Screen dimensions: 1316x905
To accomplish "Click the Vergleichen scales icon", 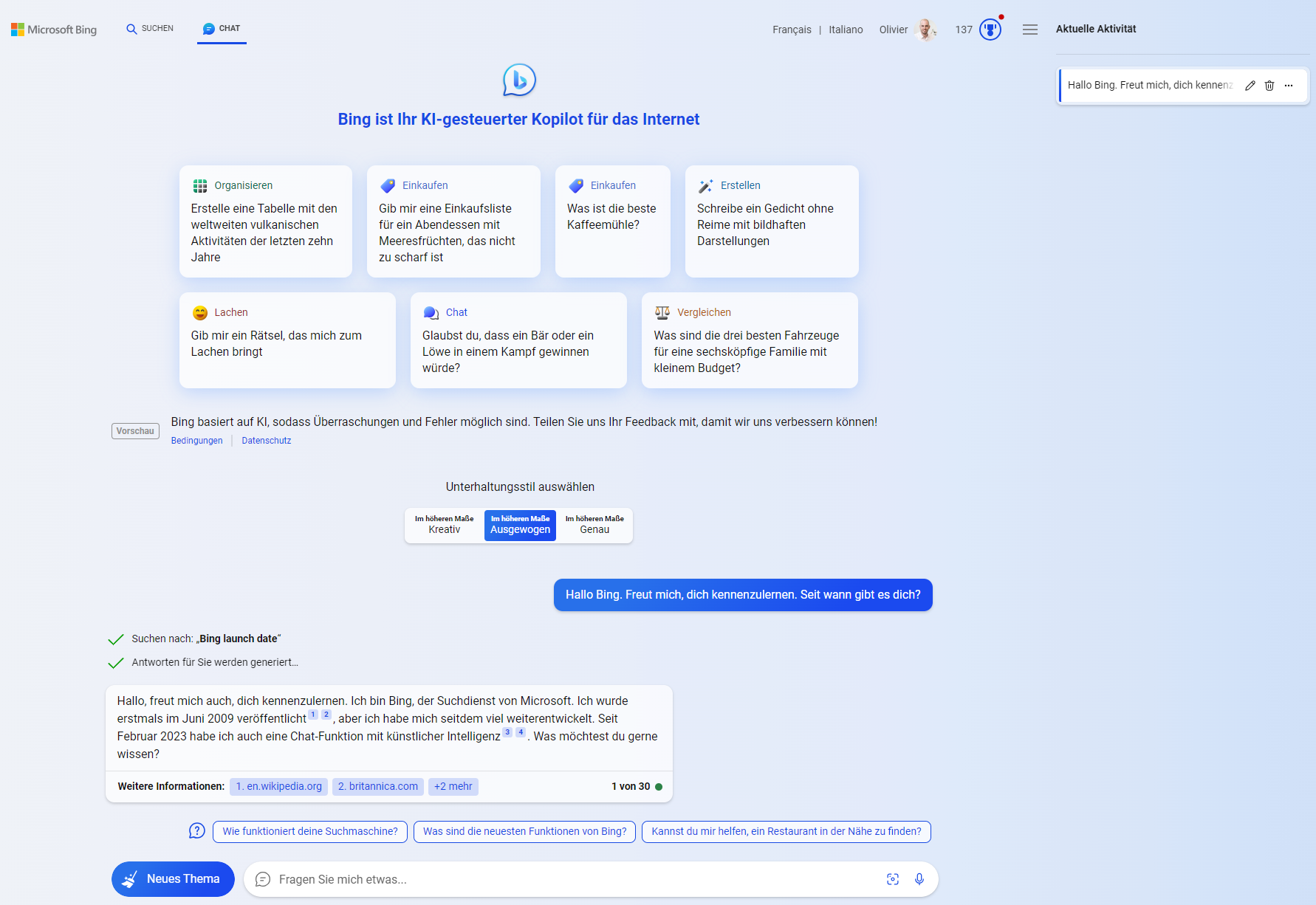I will coord(662,313).
